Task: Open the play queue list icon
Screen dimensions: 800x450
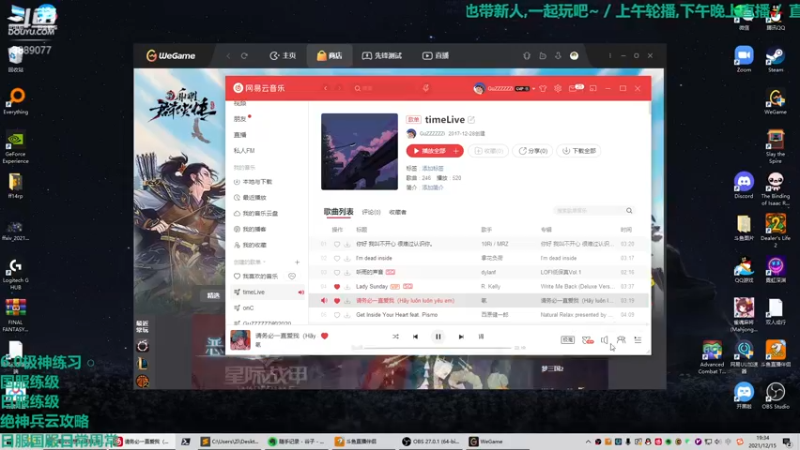Action: click(x=638, y=340)
